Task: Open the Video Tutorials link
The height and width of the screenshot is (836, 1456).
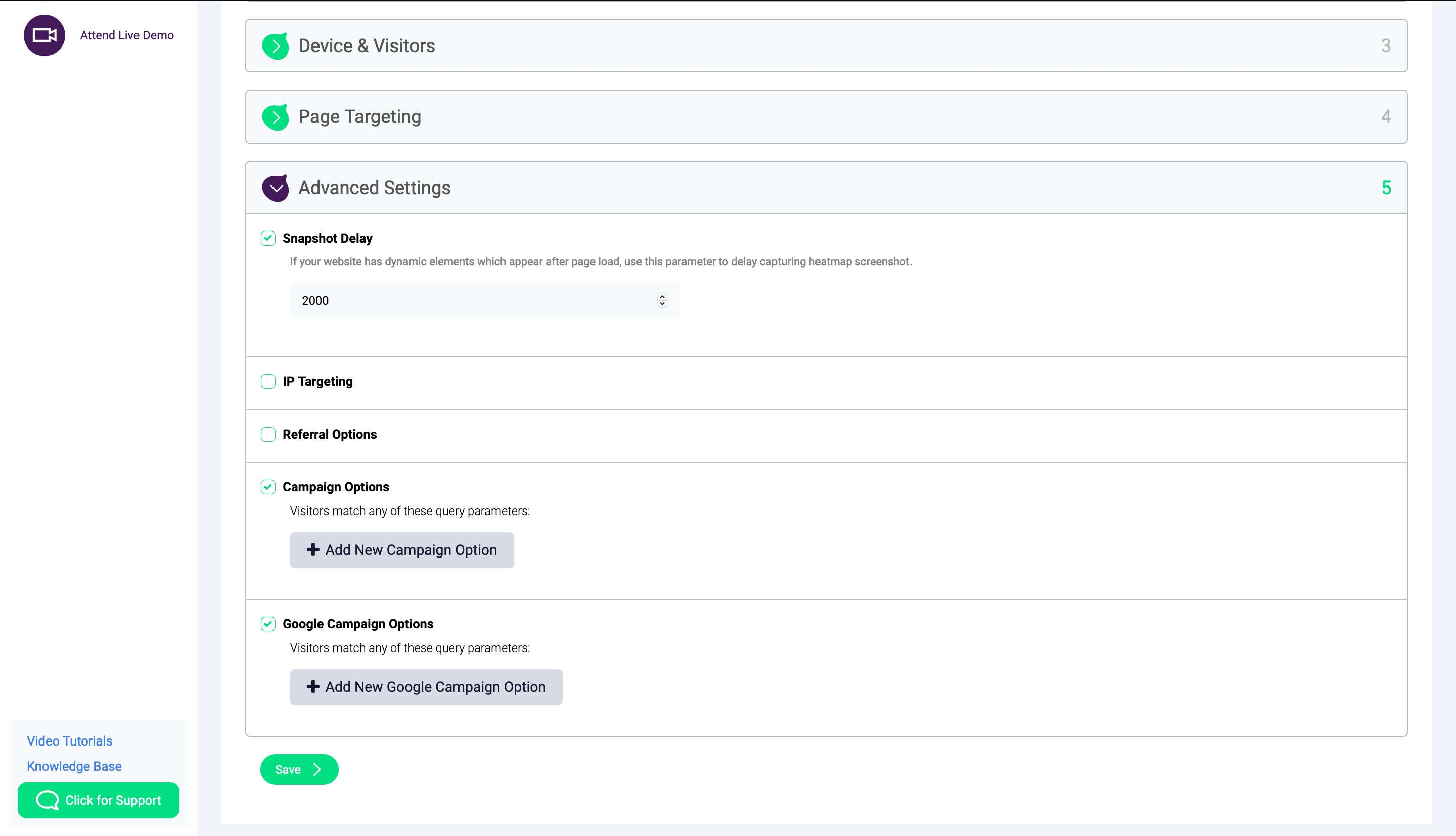Action: (x=69, y=740)
